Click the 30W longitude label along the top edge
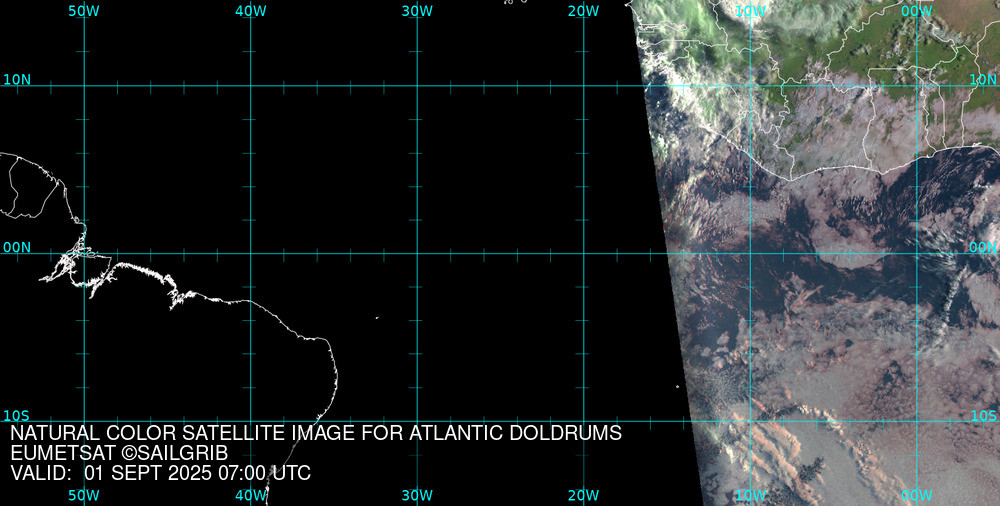1000x506 pixels. pos(417,11)
